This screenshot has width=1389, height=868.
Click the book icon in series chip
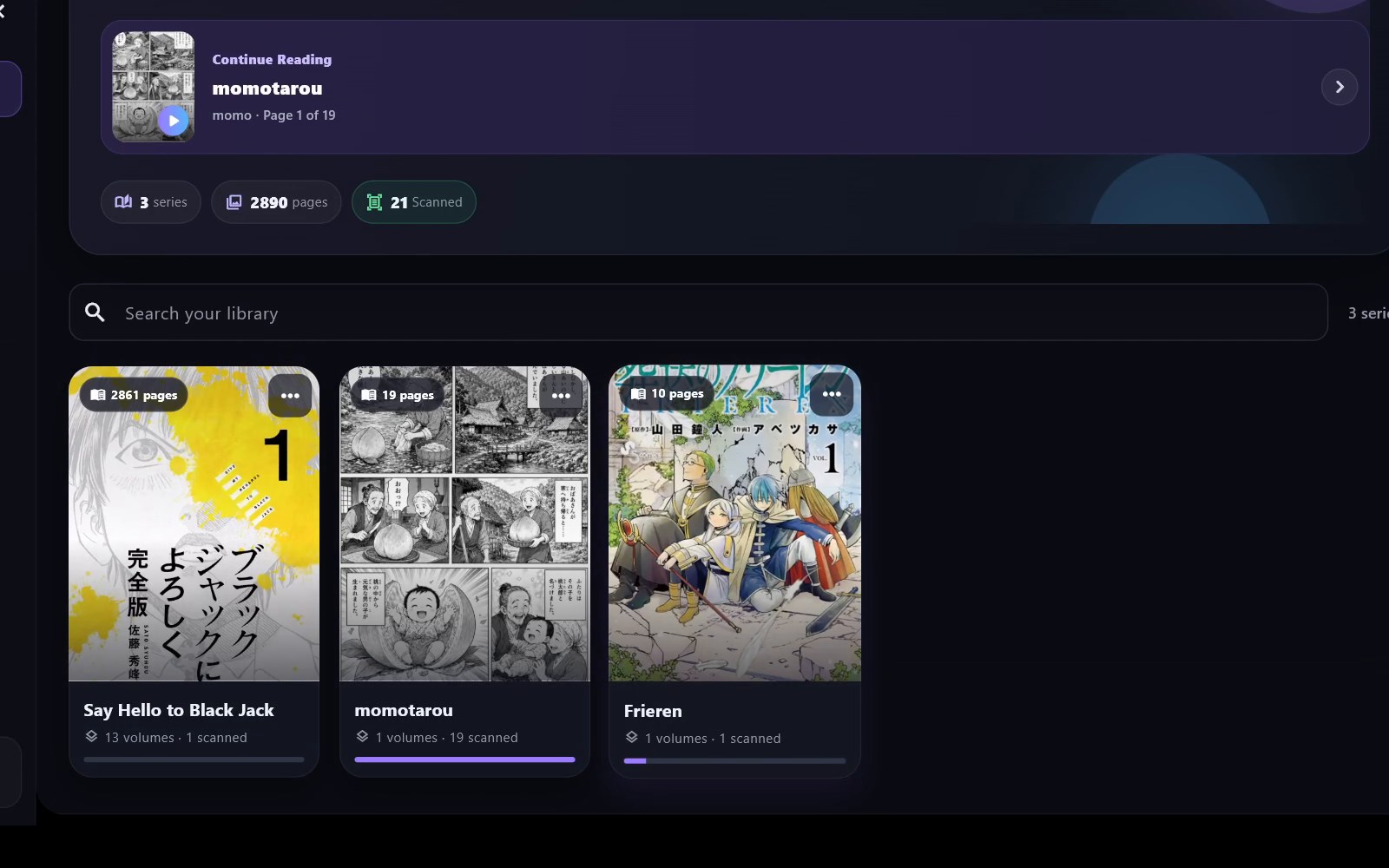pos(123,202)
